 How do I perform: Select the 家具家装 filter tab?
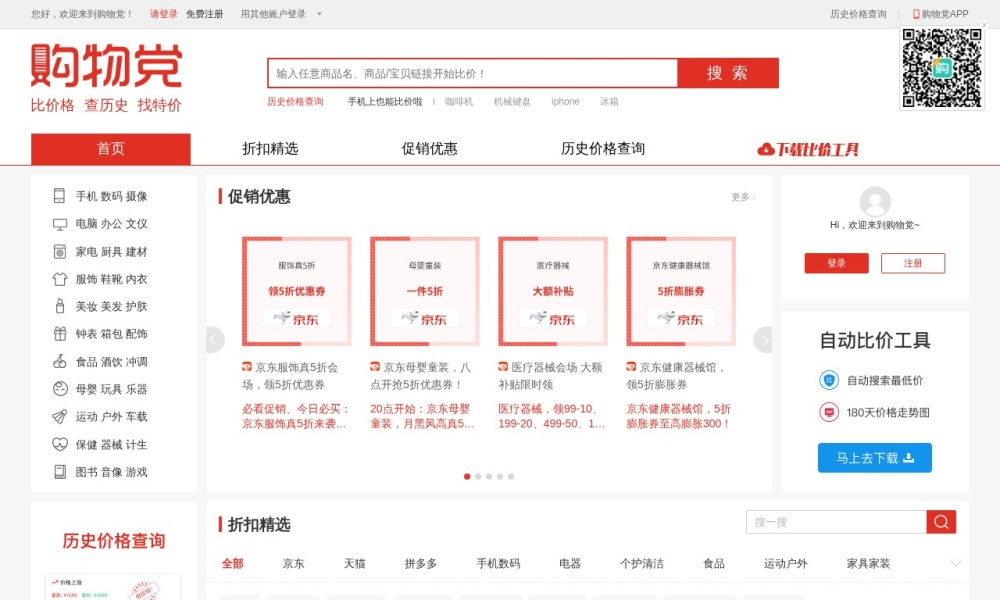[x=868, y=564]
